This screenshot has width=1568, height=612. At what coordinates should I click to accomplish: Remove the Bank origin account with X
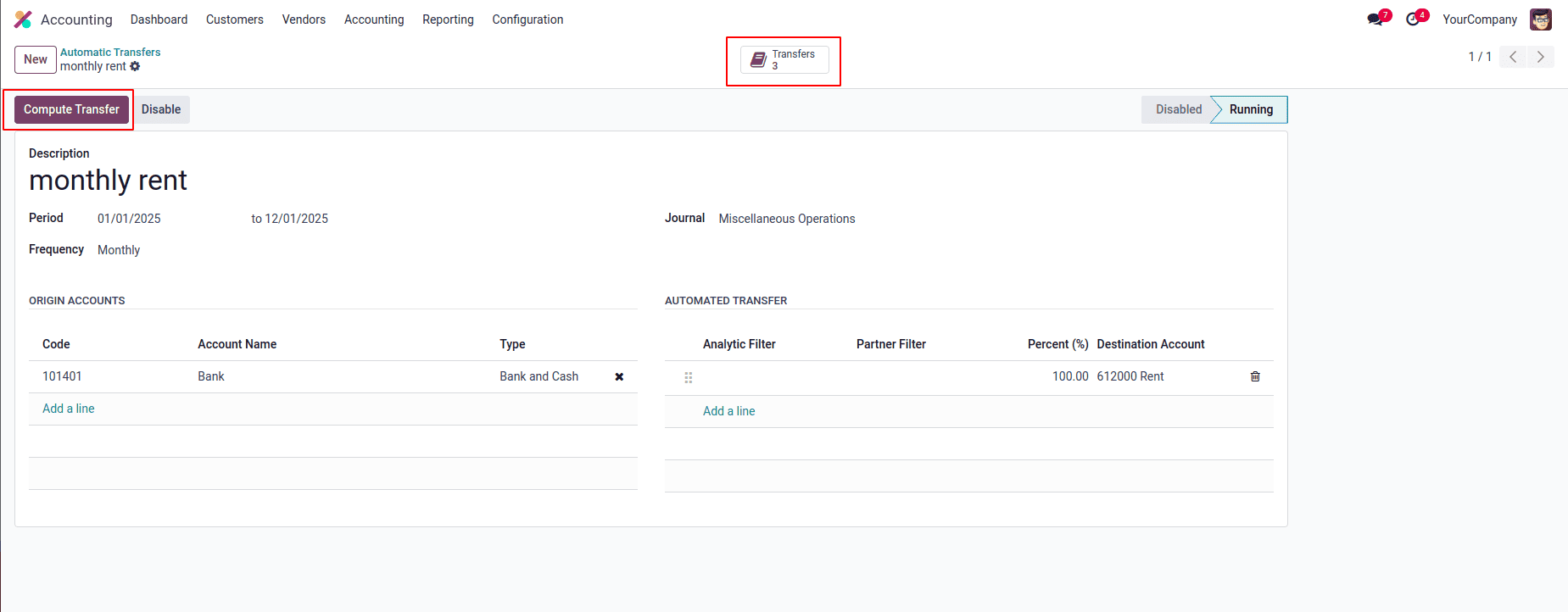click(x=619, y=377)
